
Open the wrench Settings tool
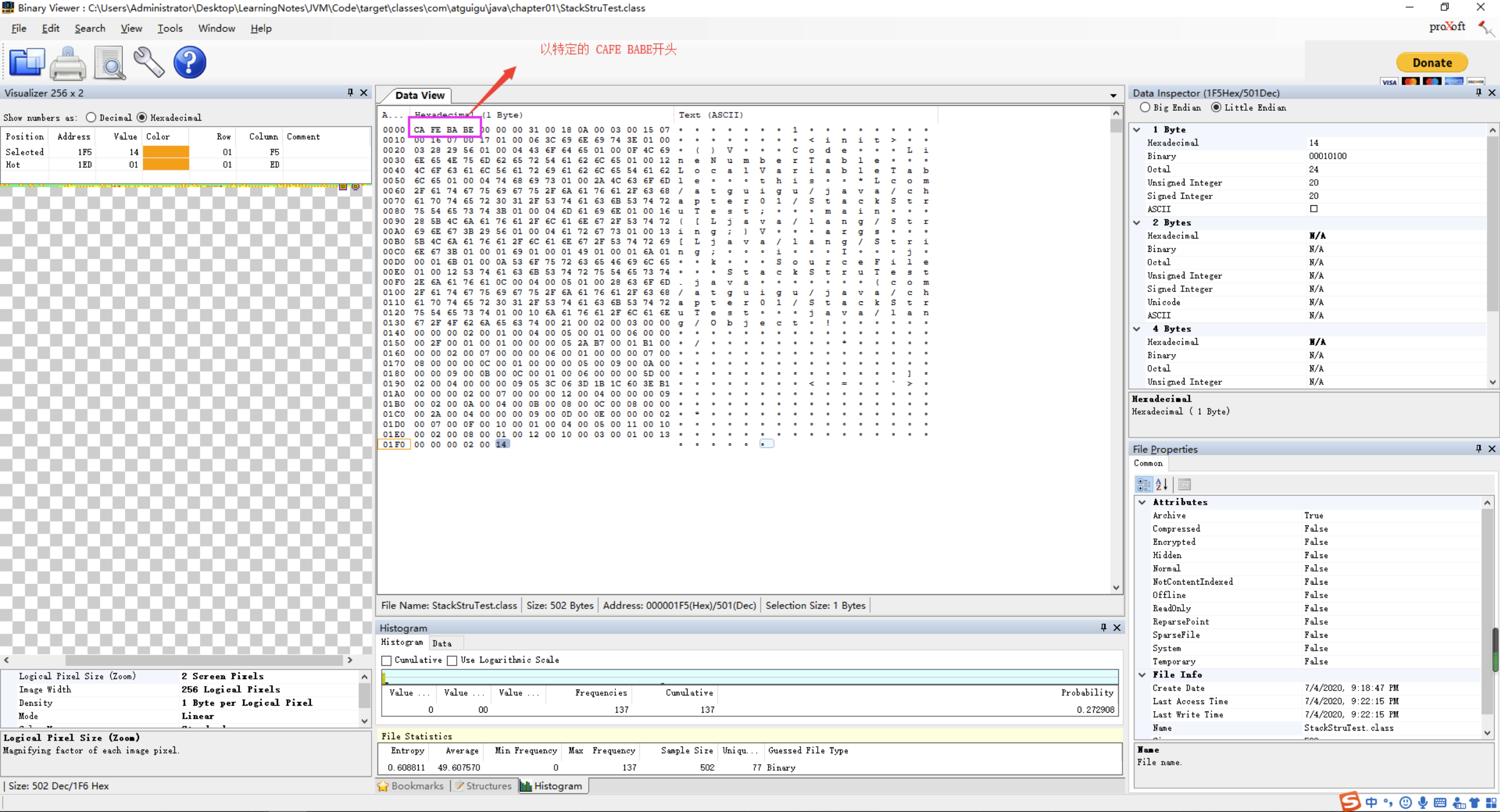click(149, 62)
